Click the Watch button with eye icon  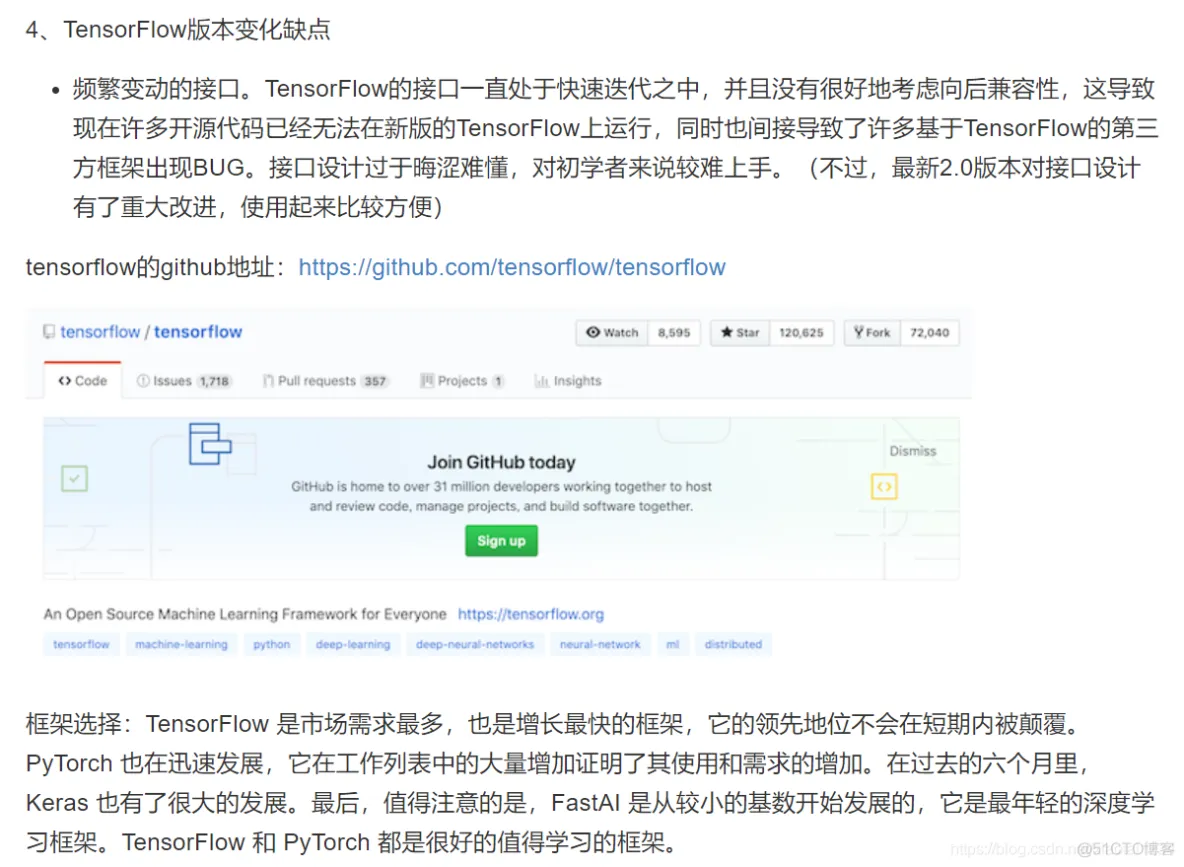click(x=612, y=332)
